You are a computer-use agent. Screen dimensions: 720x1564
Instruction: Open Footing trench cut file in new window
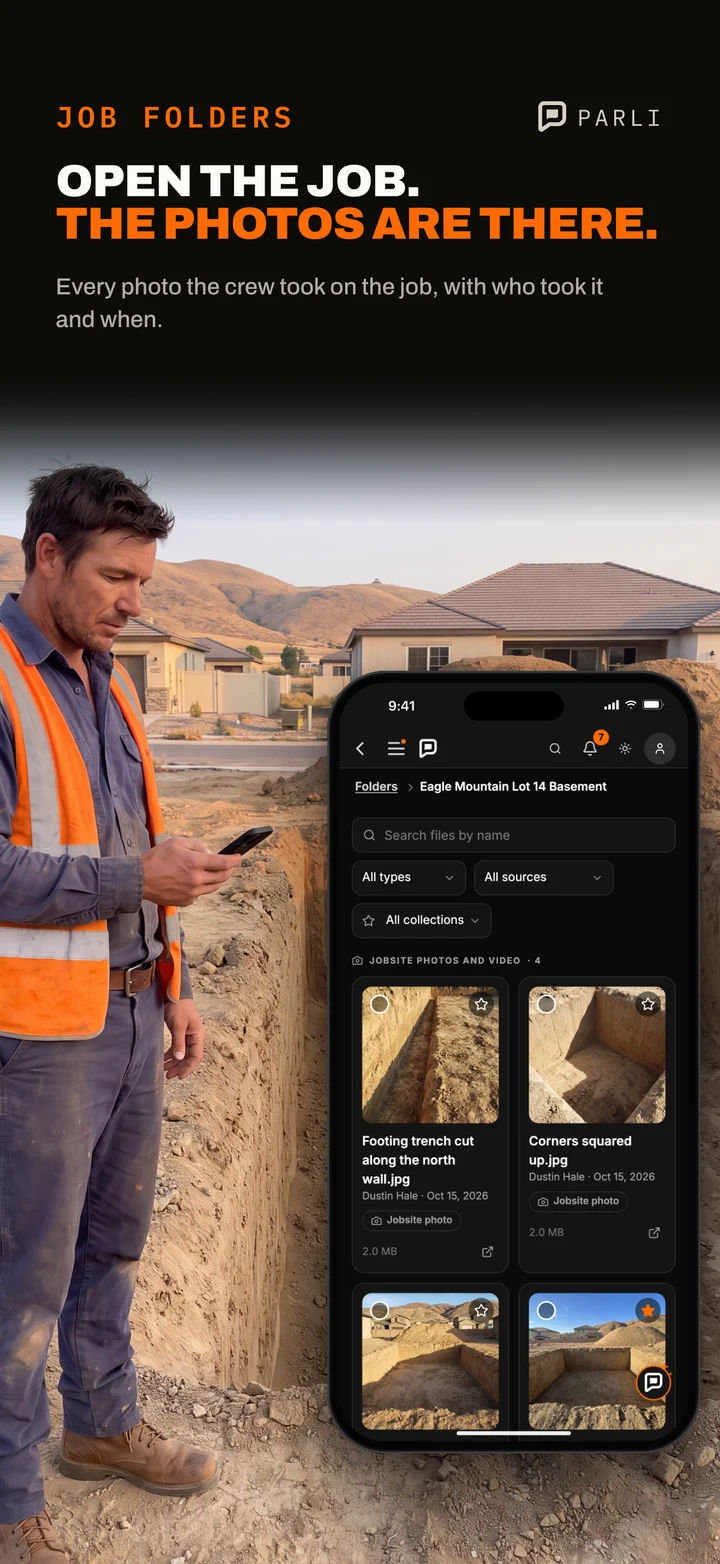488,1251
